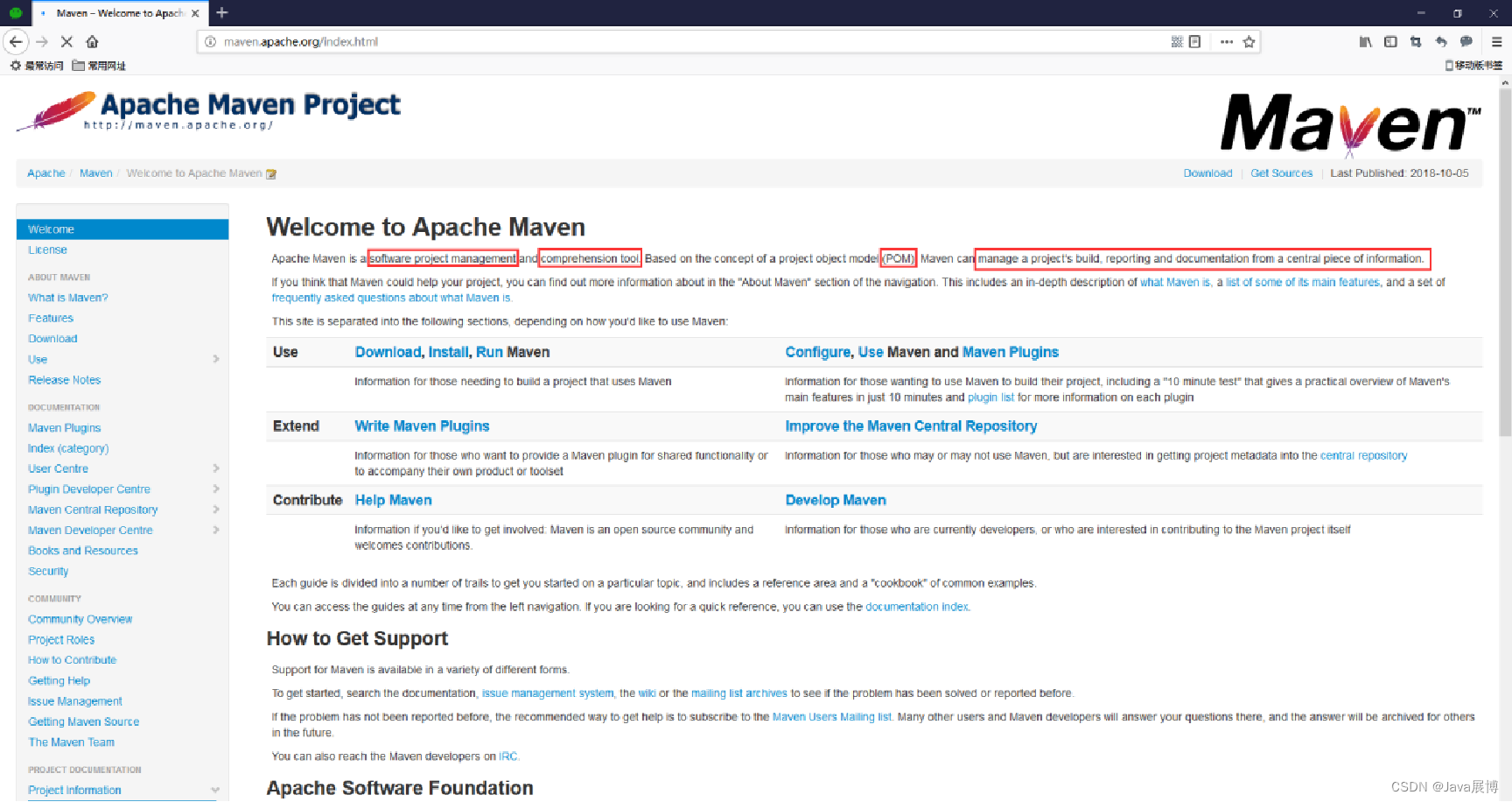The width and height of the screenshot is (1512, 802).
Task: Open Community Overview link
Action: (80, 620)
